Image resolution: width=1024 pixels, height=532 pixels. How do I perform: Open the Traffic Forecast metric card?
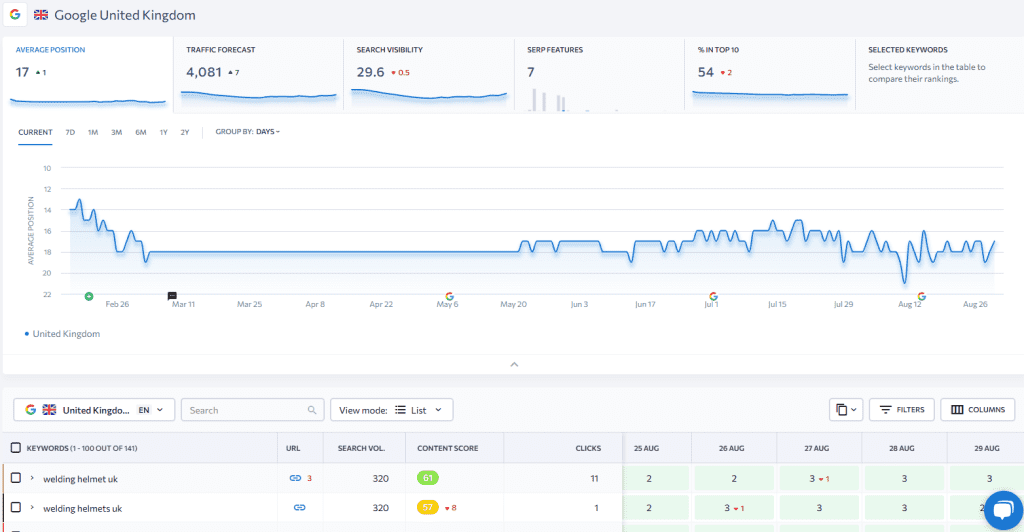pos(258,74)
